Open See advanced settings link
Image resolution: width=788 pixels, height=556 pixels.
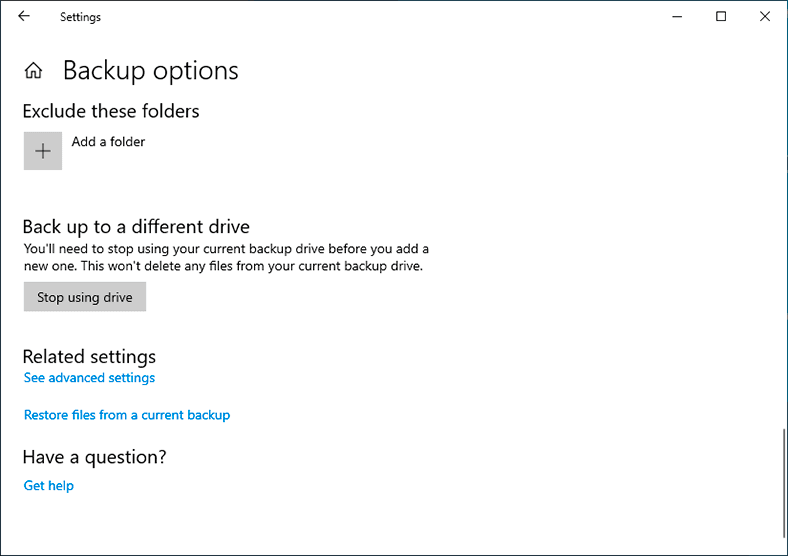tap(89, 378)
